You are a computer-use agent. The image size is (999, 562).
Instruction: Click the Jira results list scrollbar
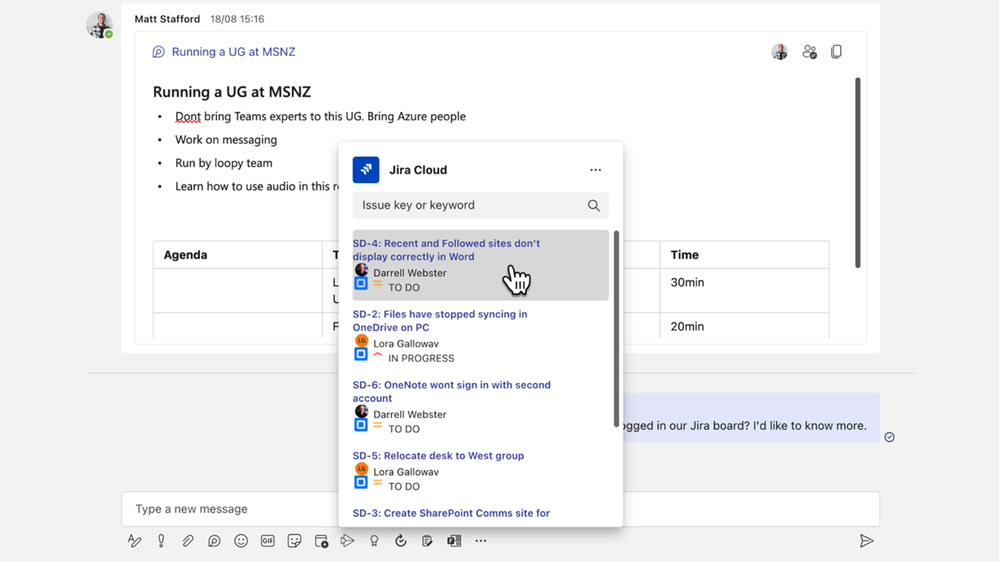click(616, 329)
